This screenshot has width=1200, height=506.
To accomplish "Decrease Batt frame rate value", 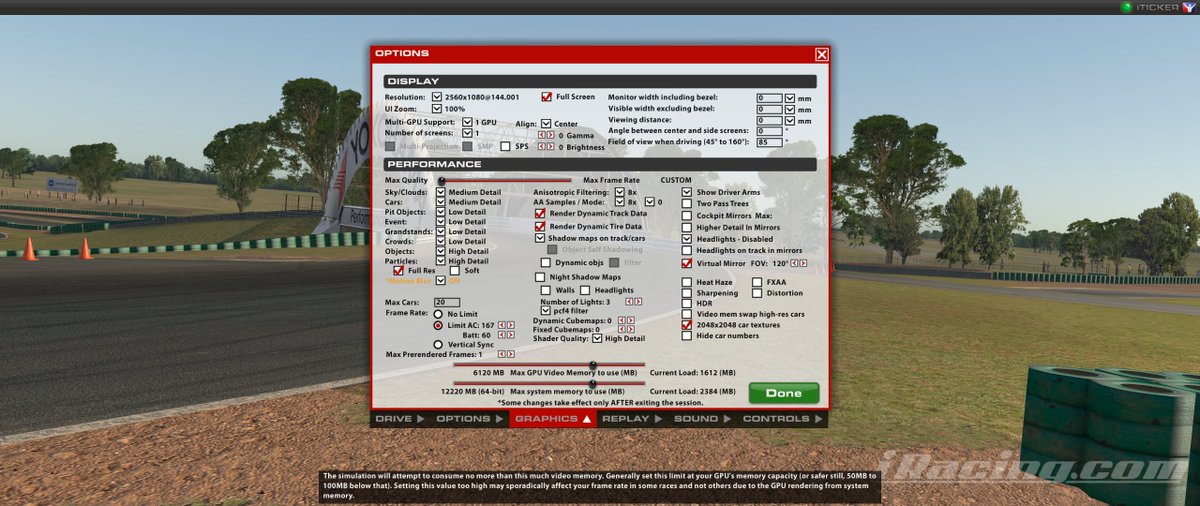I will tap(502, 335).
